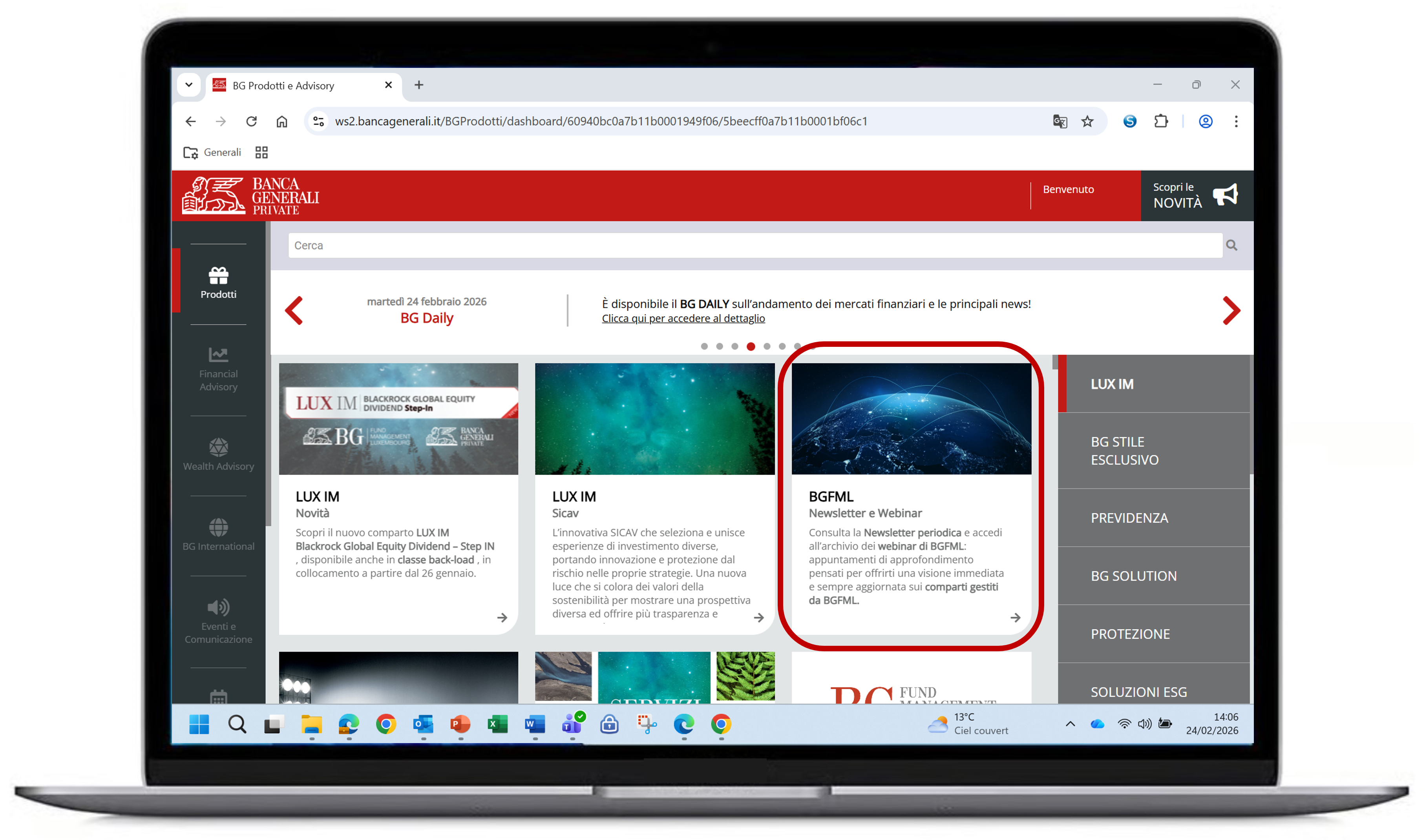1425x840 pixels.
Task: Open the Chrome three-dot menu
Action: tap(1237, 121)
